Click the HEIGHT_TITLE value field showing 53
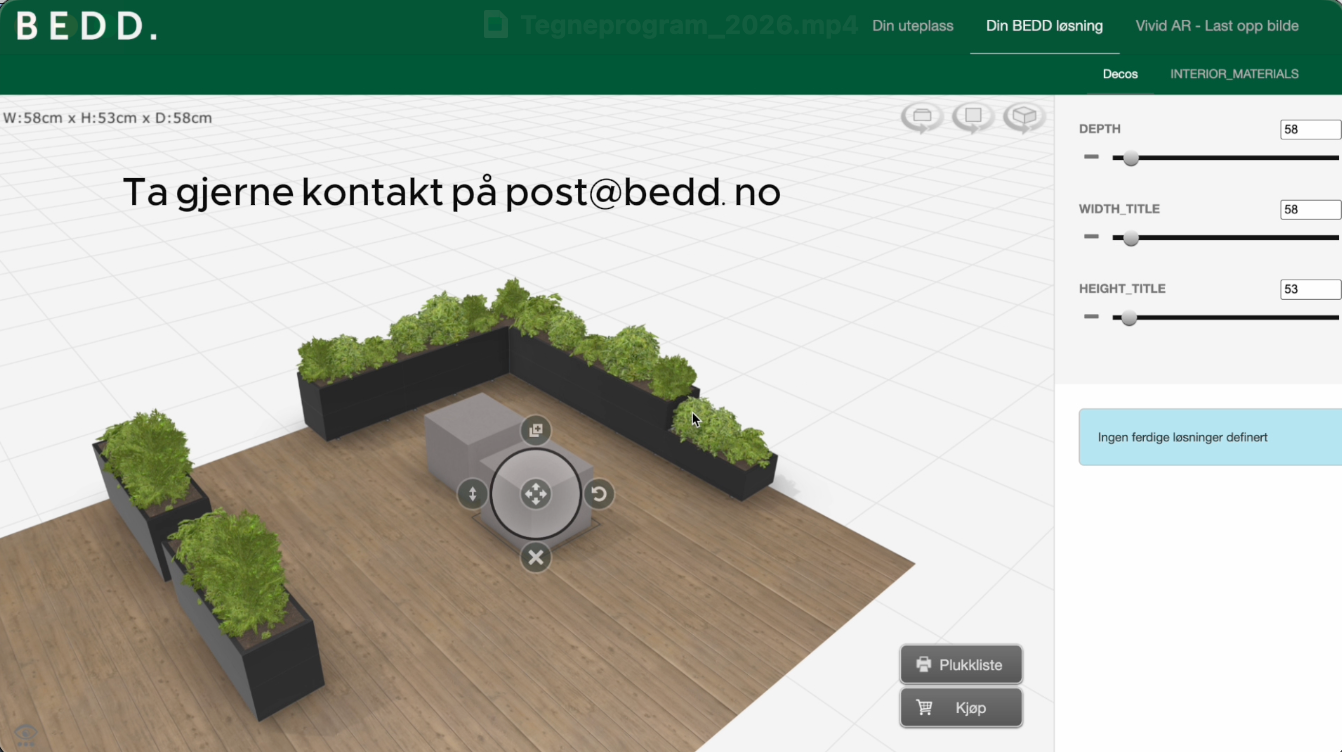 [x=1310, y=289]
